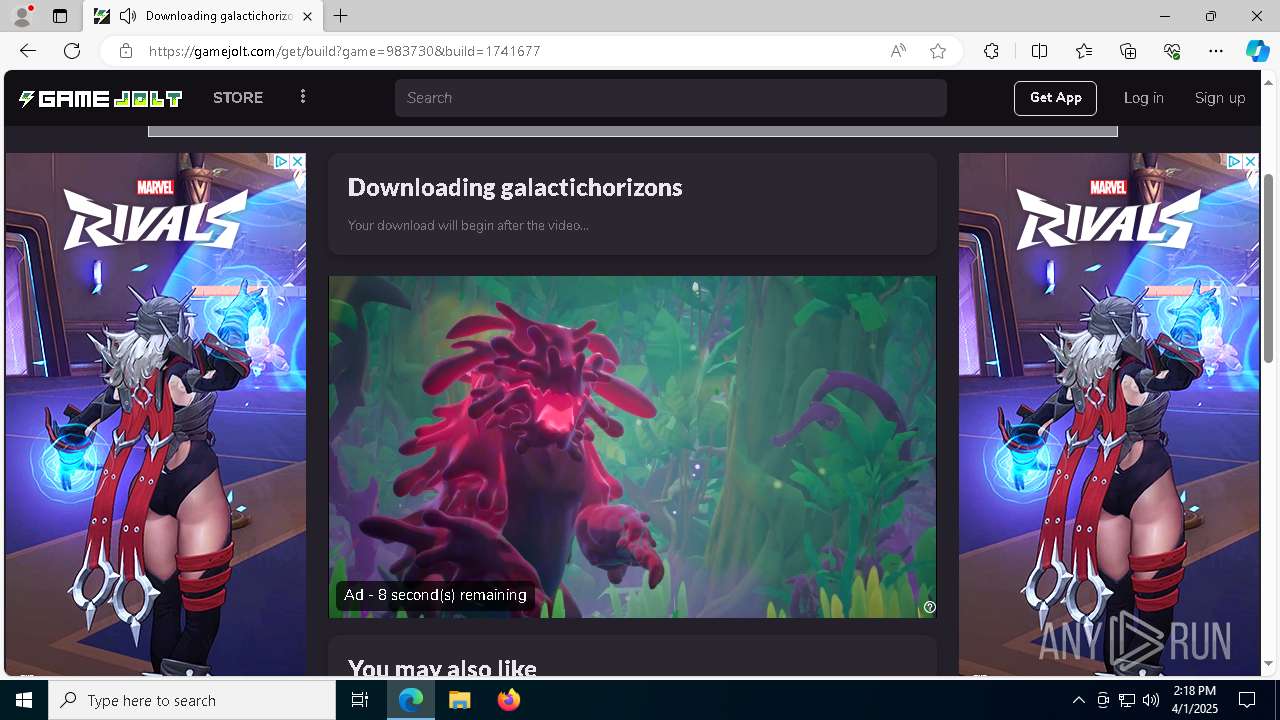Viewport: 1280px width, 720px height.
Task: Click the Game Jolt Search field
Action: (x=670, y=98)
